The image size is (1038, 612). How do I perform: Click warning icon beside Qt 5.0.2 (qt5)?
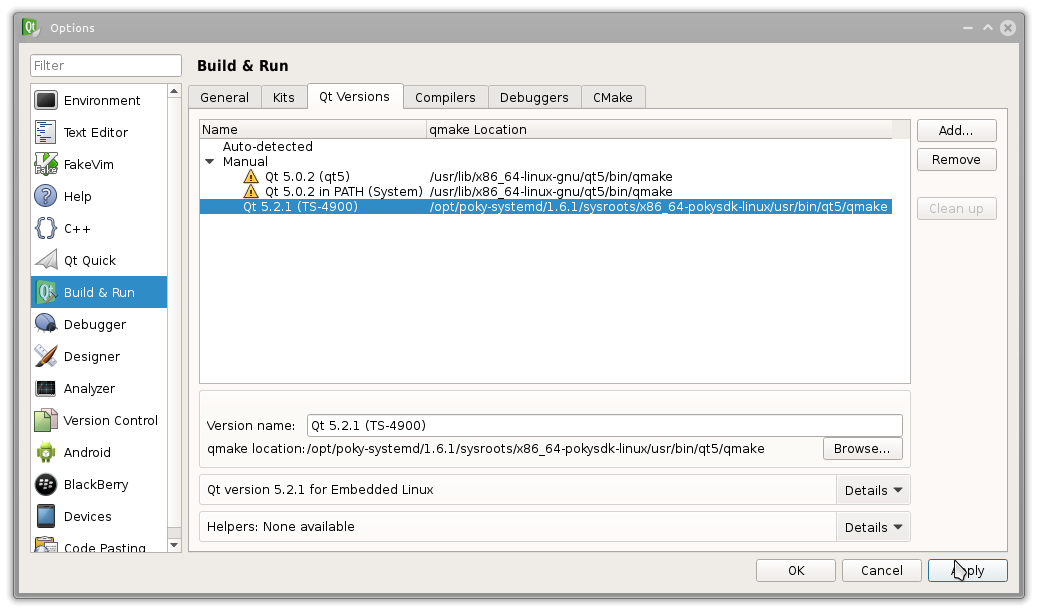[x=251, y=176]
